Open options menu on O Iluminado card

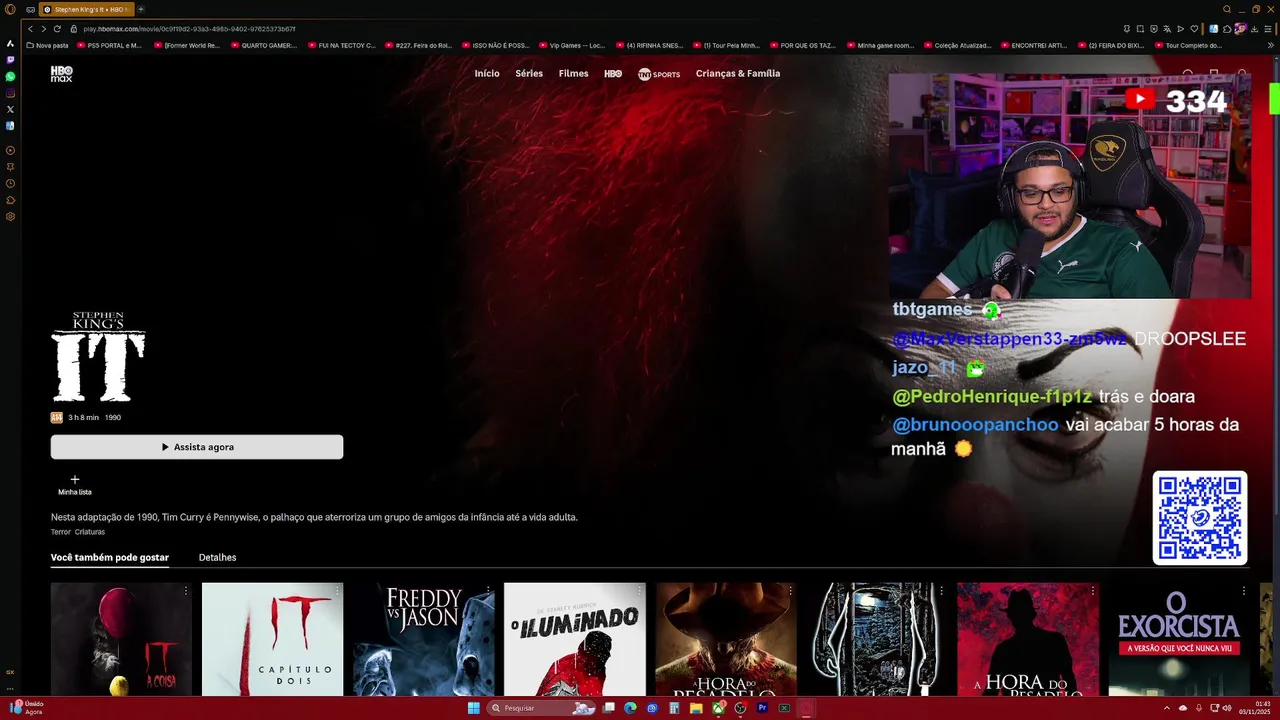click(639, 591)
